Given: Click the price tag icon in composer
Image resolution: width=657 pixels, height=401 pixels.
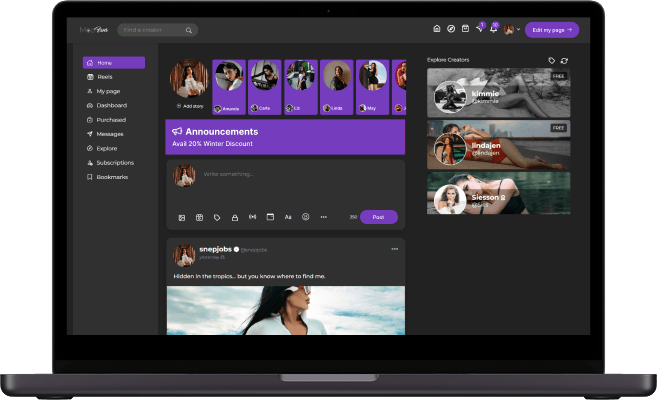Looking at the screenshot, I should [217, 217].
